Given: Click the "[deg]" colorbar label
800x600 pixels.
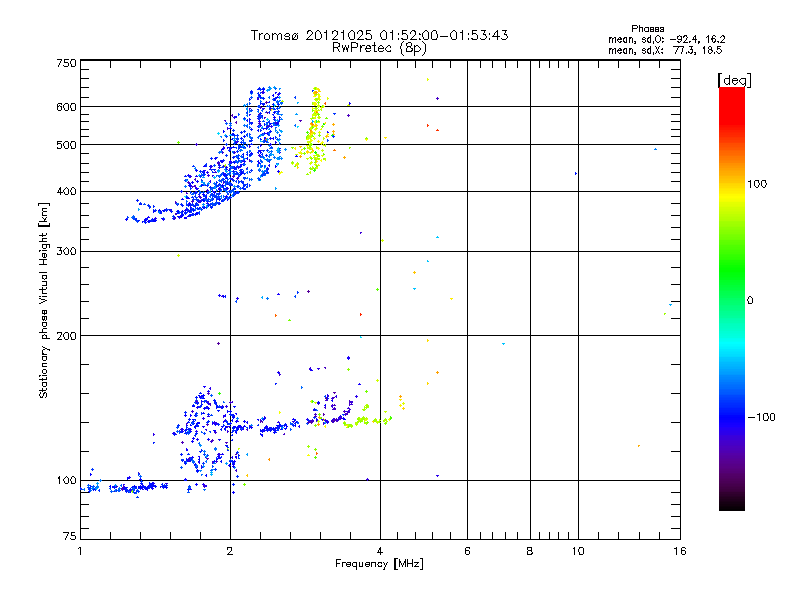Looking at the screenshot, I should point(734,80).
